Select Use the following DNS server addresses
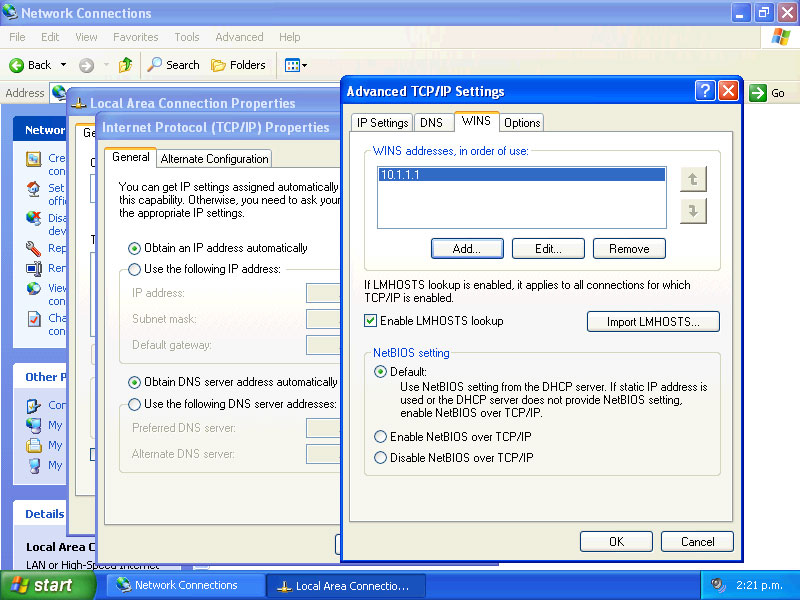Screen dimensions: 800x600 pos(134,405)
